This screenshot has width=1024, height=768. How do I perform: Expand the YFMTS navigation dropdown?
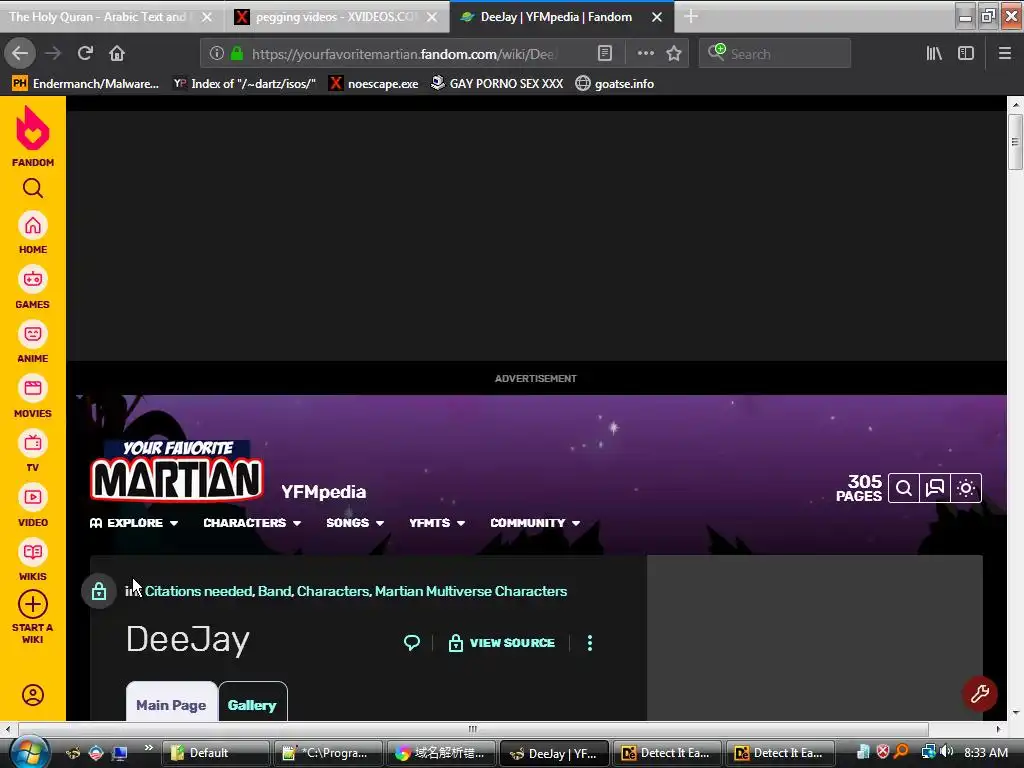pyautogui.click(x=437, y=523)
